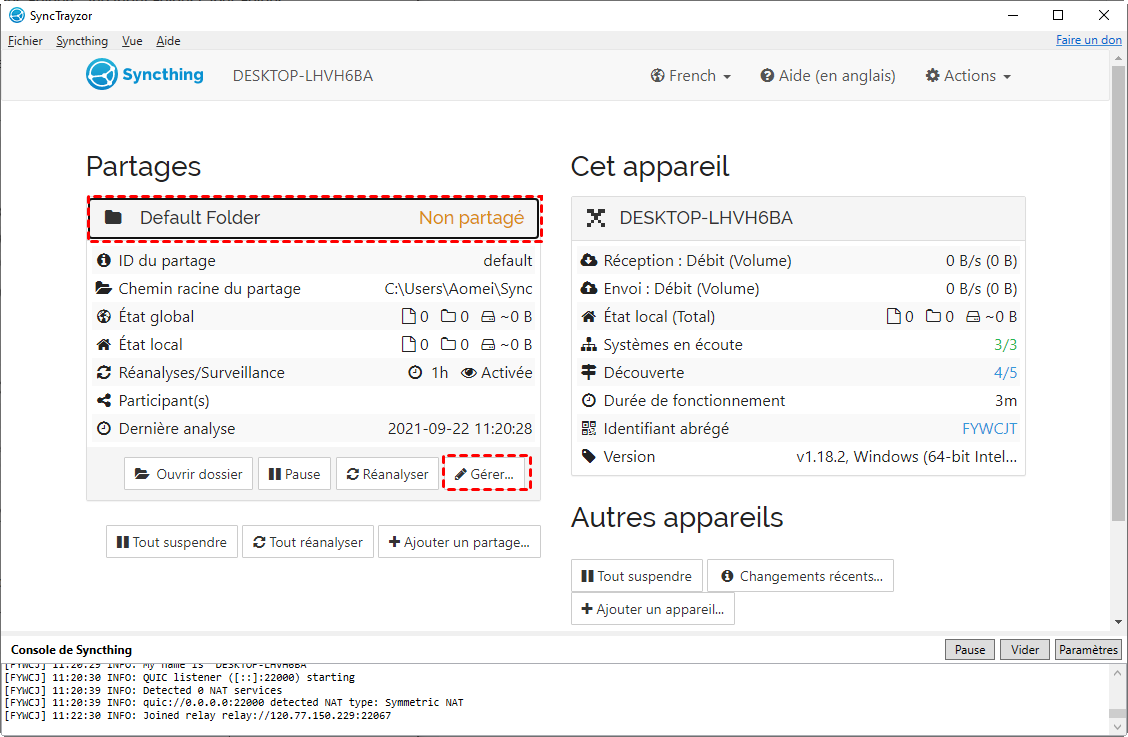Click the folder icon beside Default Folder
This screenshot has height=737, width=1128.
(x=114, y=217)
